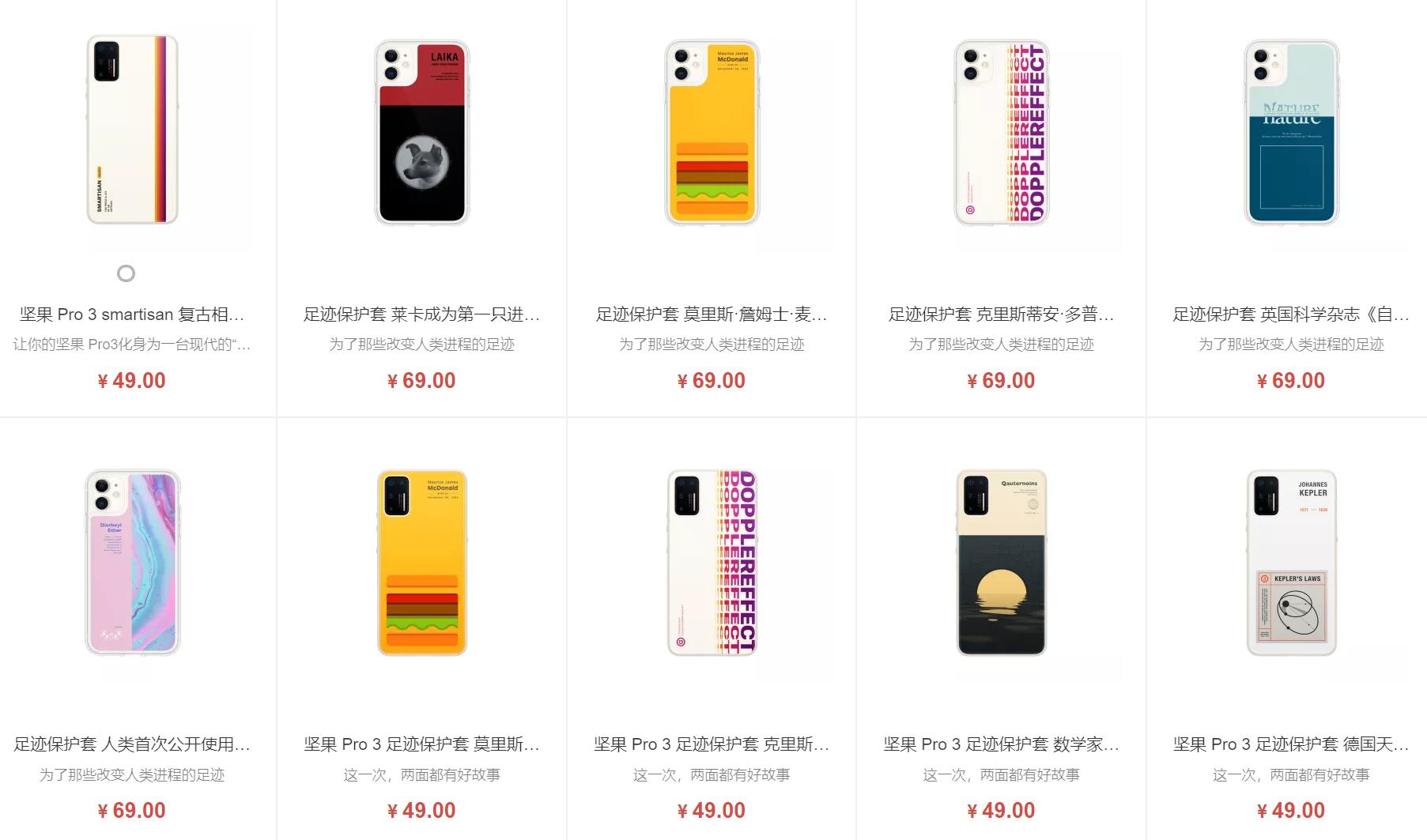Select the white color swatch under Smartisan case
This screenshot has width=1427, height=840.
point(126,273)
